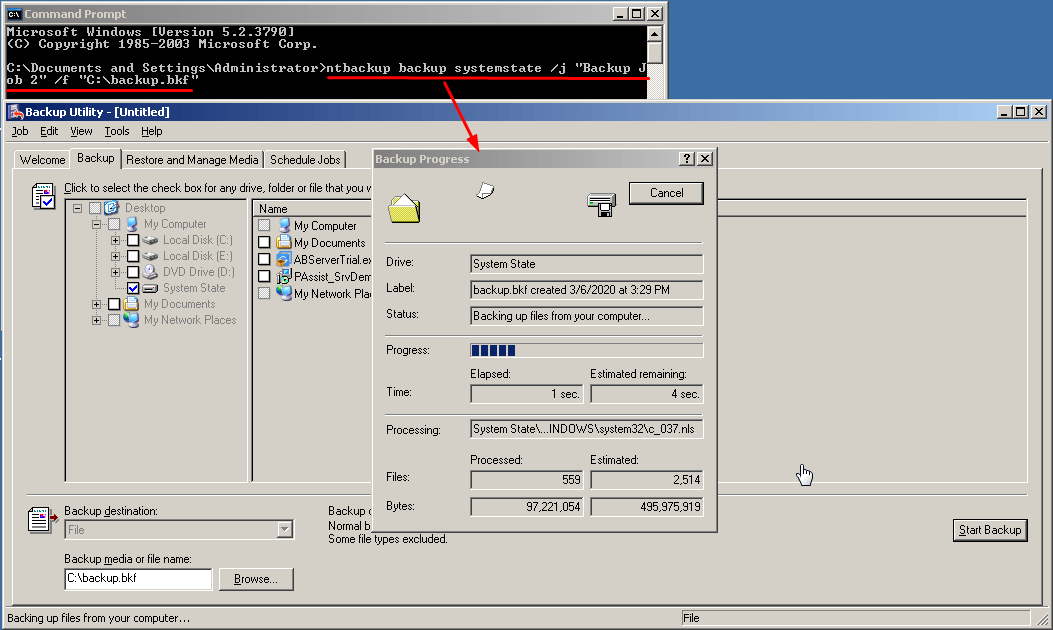Uncheck the System State checkbox

[x=133, y=288]
